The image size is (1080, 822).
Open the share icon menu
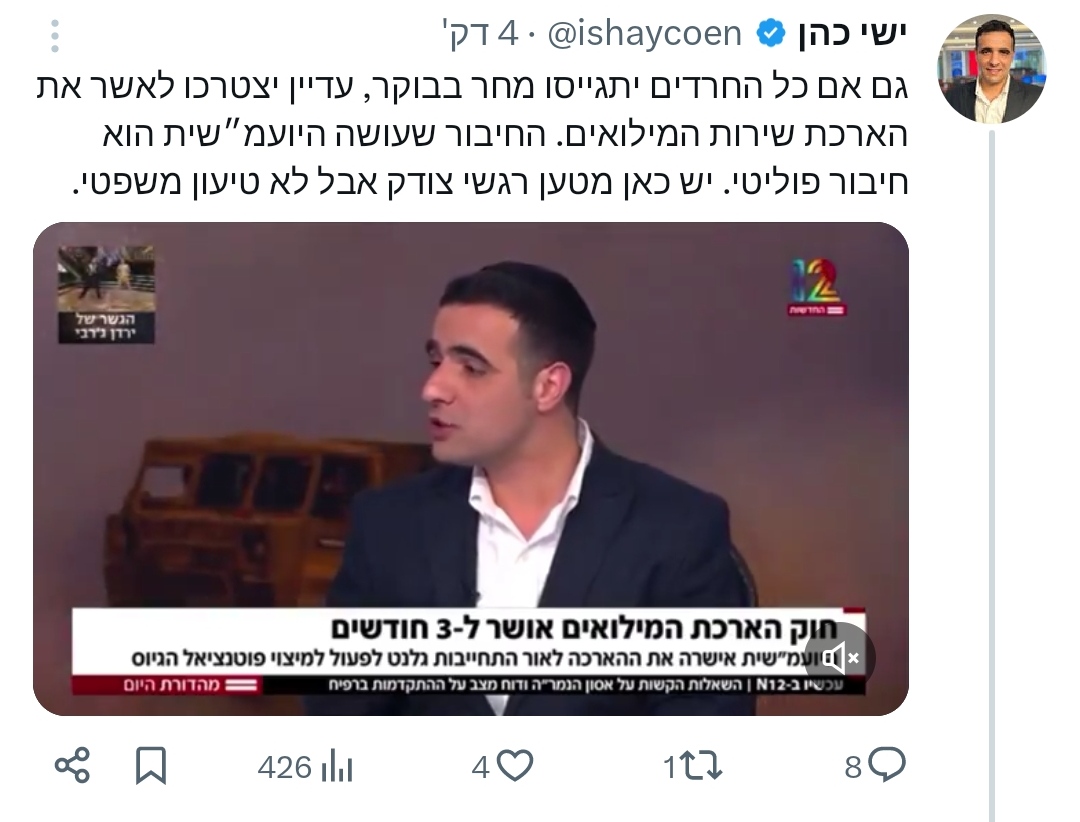72,766
